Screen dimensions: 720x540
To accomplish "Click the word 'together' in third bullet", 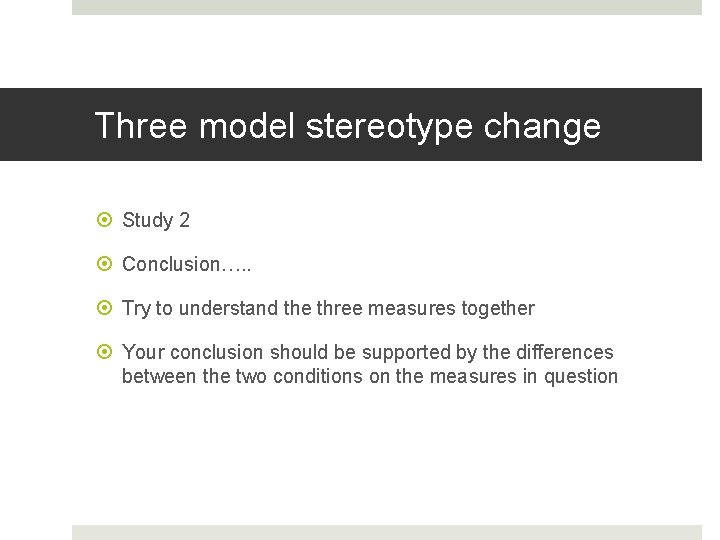I will click(x=497, y=308).
